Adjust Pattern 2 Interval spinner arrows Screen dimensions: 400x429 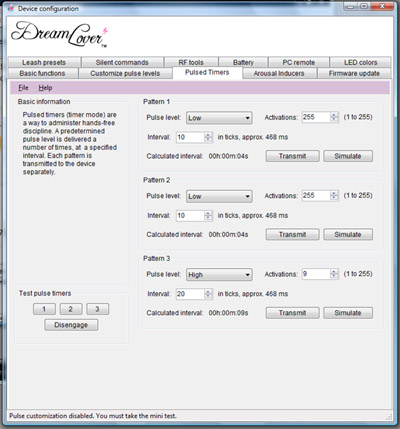[x=208, y=216]
